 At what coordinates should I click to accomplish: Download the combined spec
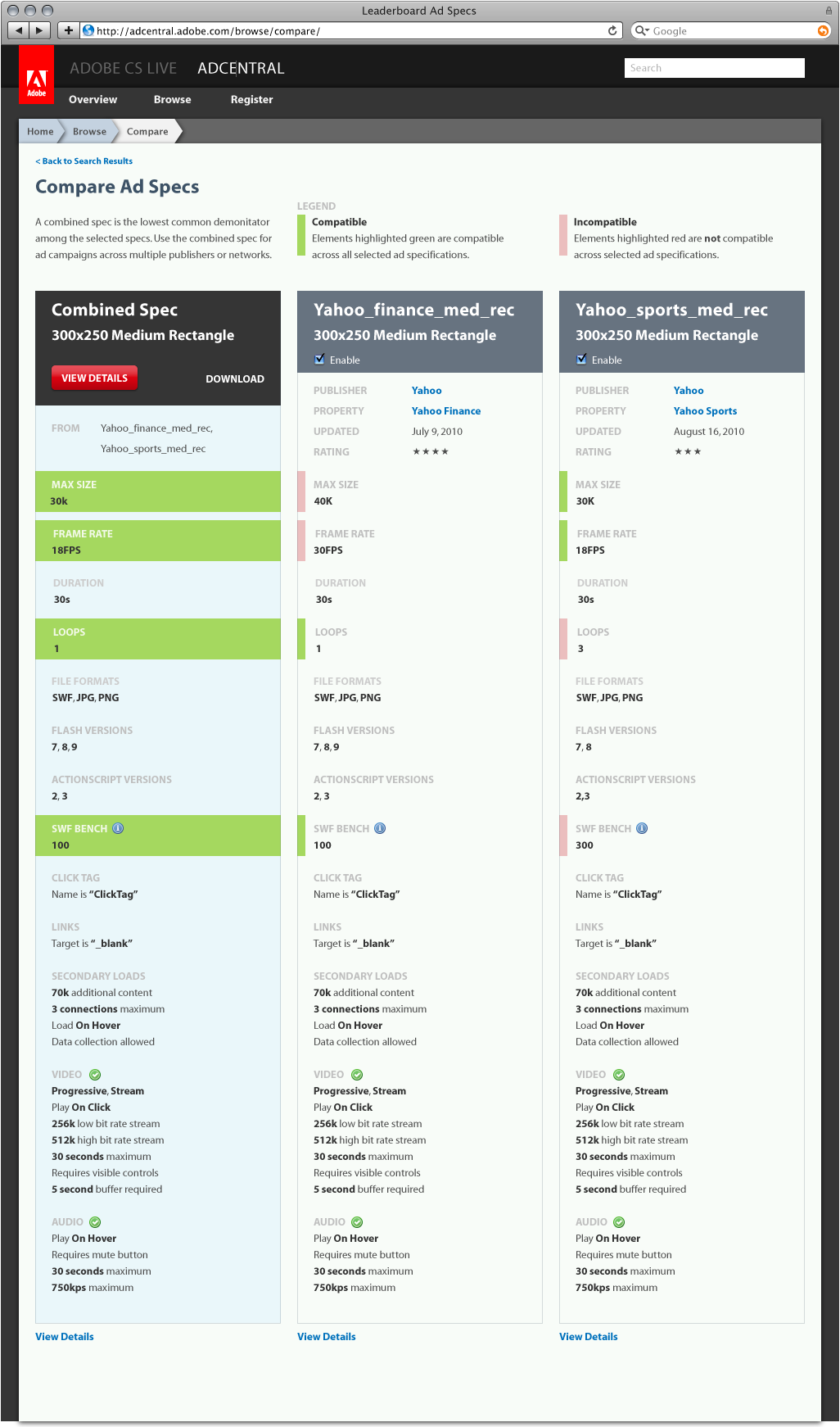234,378
